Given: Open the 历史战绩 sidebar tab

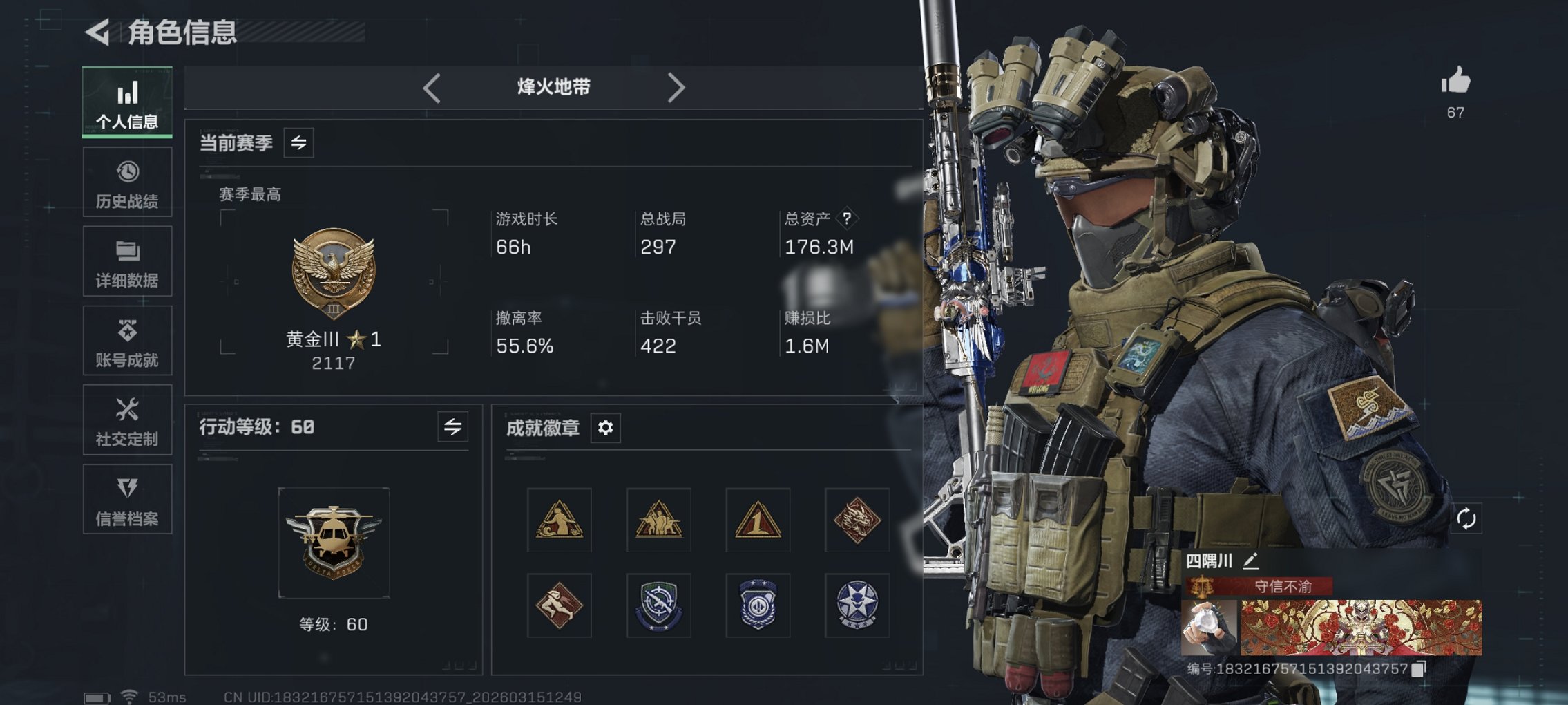Looking at the screenshot, I should tap(127, 182).
